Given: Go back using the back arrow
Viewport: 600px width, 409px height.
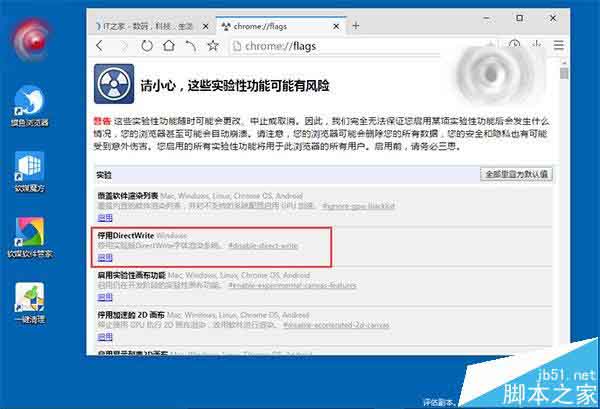Looking at the screenshot, I should point(99,46).
